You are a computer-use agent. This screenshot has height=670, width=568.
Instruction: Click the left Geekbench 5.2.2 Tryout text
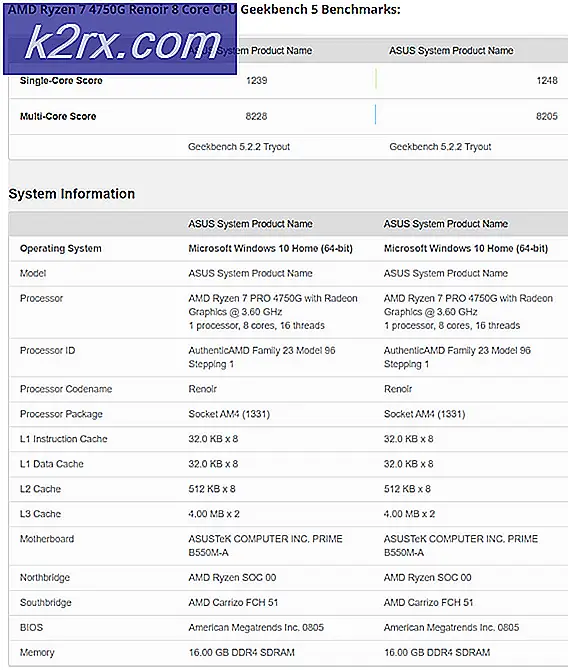click(239, 147)
